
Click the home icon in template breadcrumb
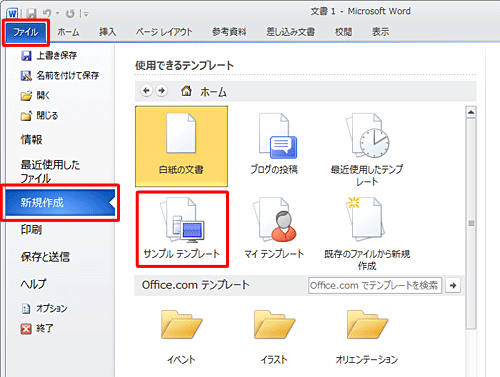coord(186,90)
